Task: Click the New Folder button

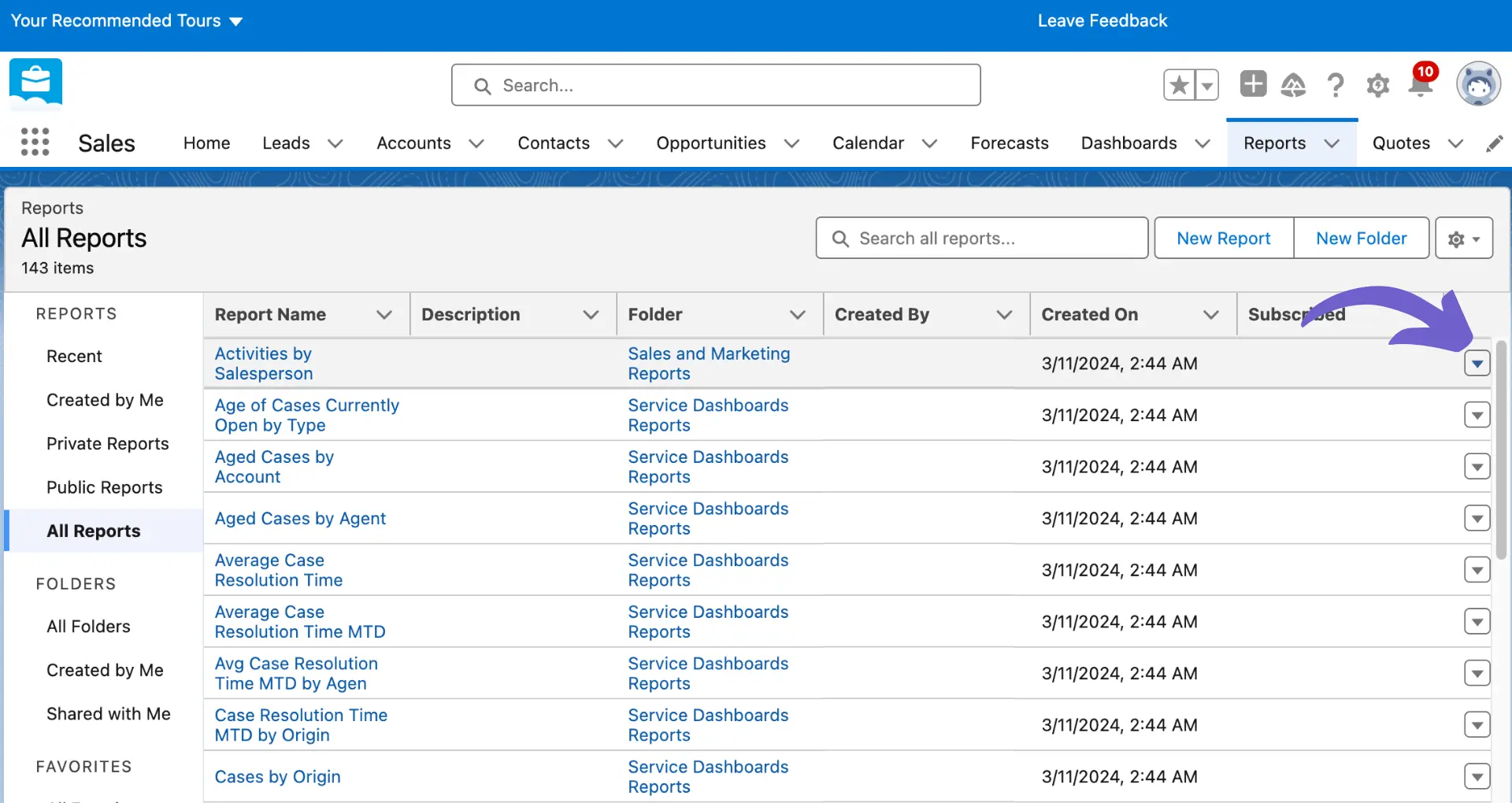Action: pyautogui.click(x=1362, y=238)
